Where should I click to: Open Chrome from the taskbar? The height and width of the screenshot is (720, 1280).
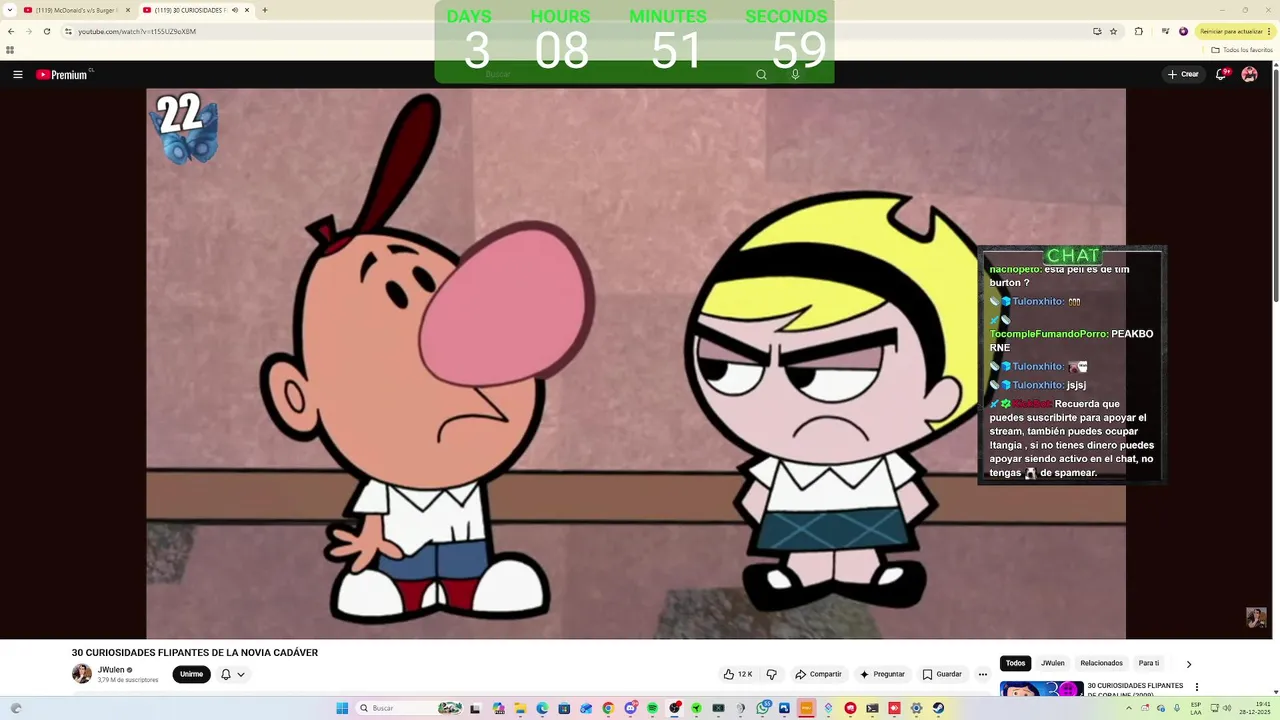click(608, 708)
